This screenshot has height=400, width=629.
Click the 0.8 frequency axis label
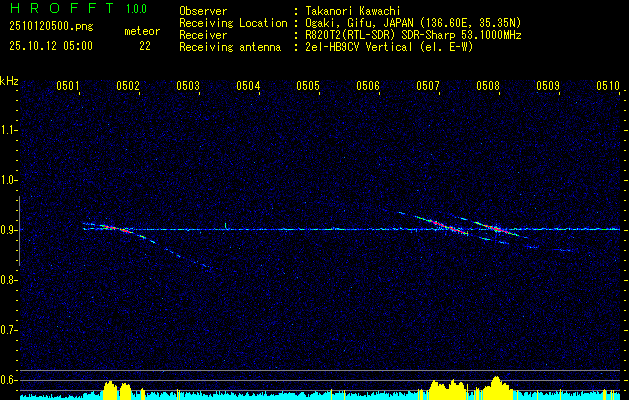point(7,280)
